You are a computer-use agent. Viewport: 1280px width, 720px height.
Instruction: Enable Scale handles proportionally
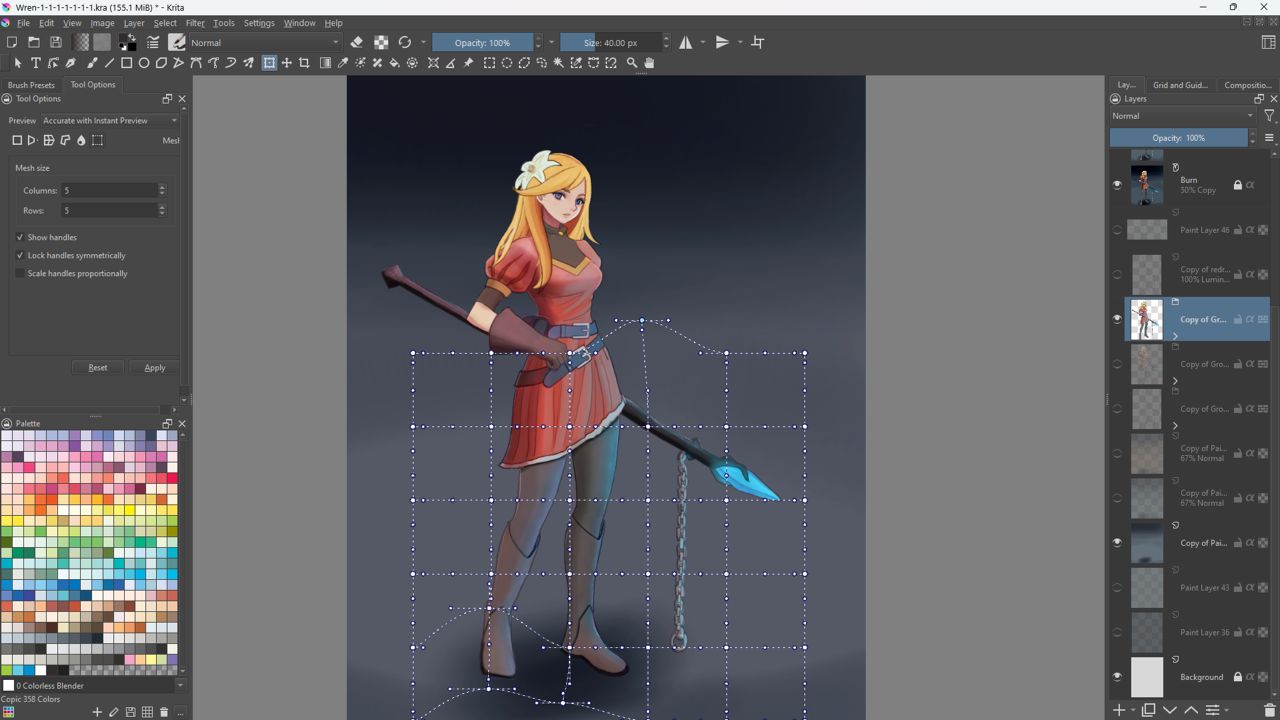tap(21, 273)
